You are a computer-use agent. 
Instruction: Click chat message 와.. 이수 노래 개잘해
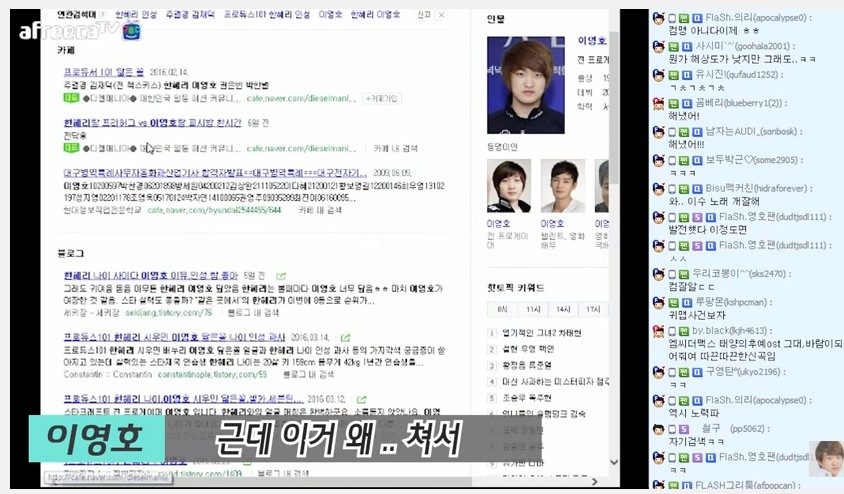click(x=714, y=202)
